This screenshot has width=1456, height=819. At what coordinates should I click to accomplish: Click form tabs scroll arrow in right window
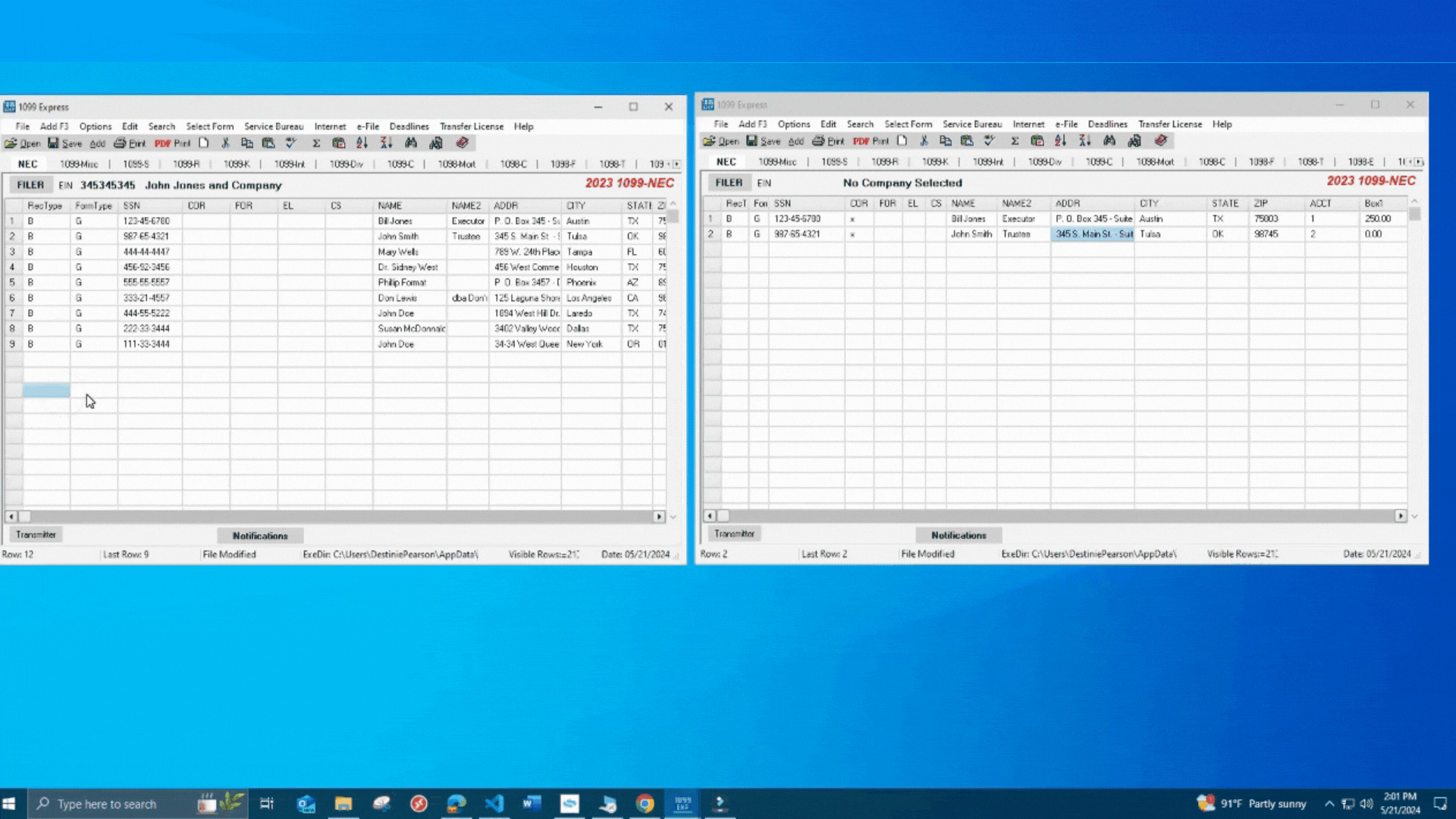(x=1419, y=162)
